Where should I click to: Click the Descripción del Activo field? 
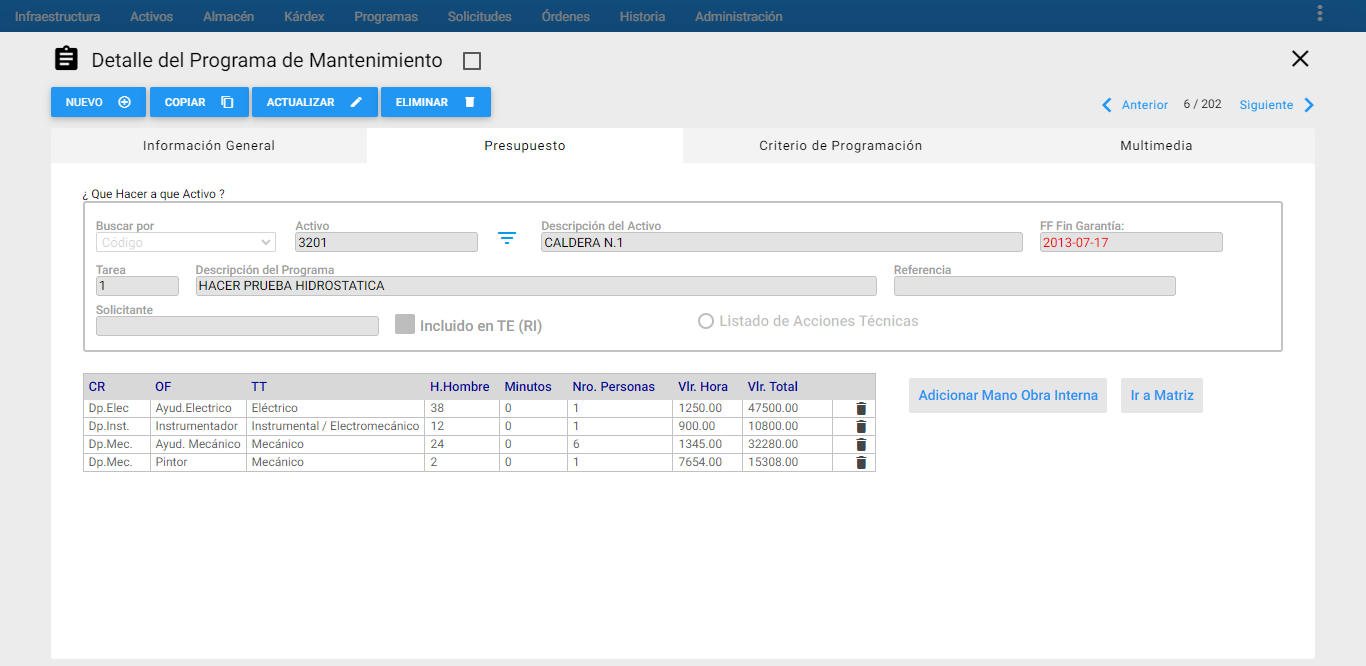pyautogui.click(x=782, y=242)
